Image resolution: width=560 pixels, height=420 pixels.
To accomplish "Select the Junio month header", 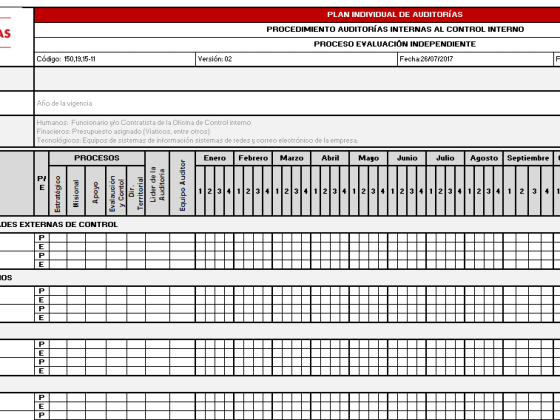I will click(x=407, y=158).
